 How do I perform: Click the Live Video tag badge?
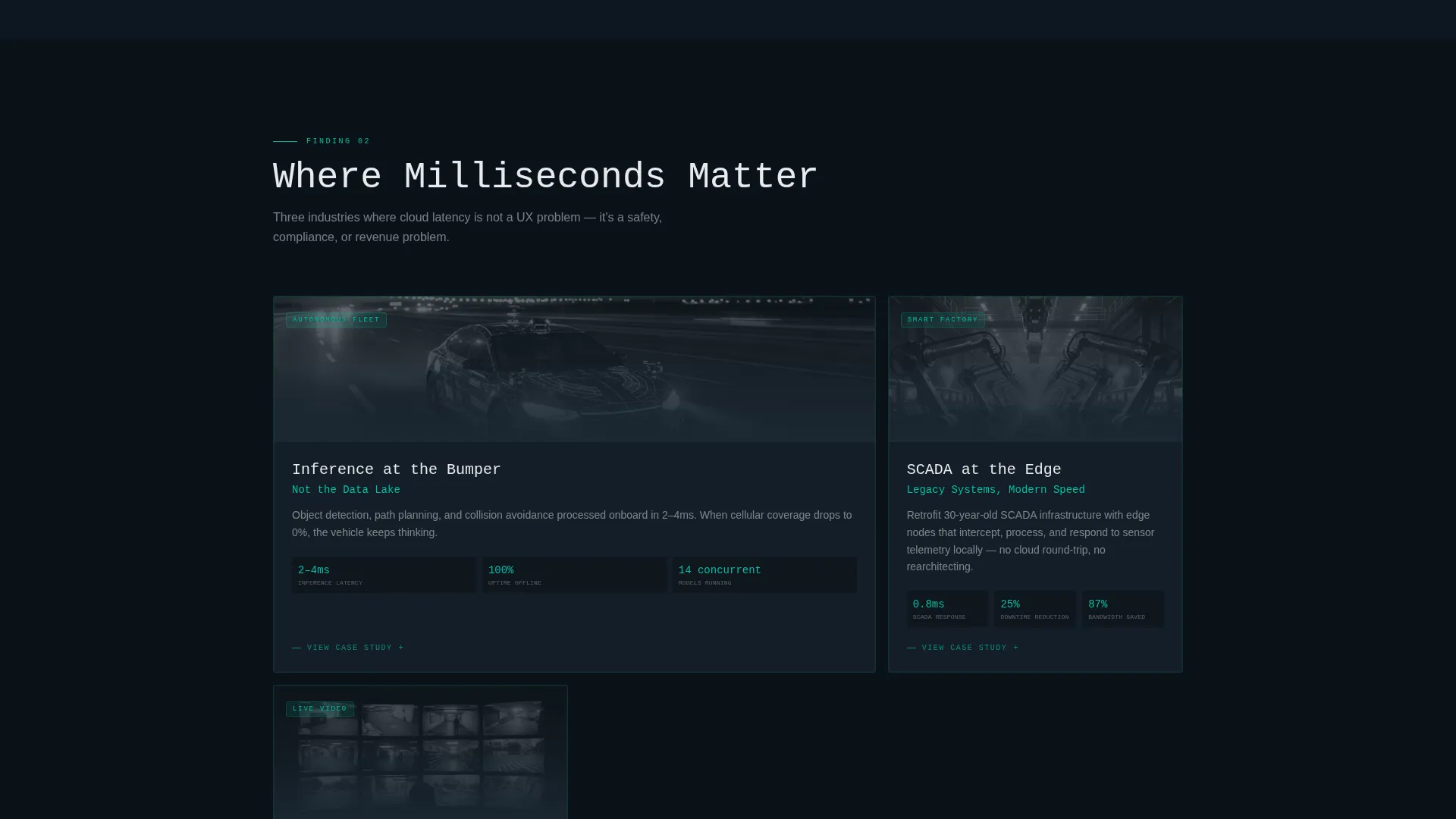pos(320,709)
